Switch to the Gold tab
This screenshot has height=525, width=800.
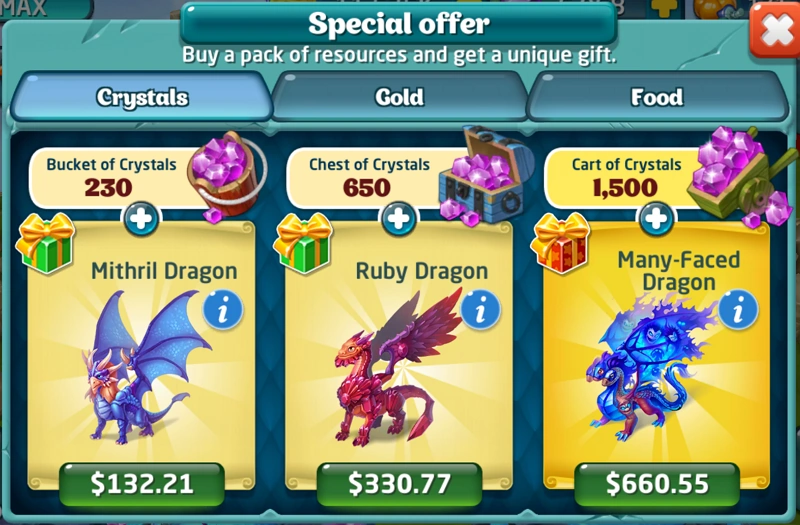[399, 96]
